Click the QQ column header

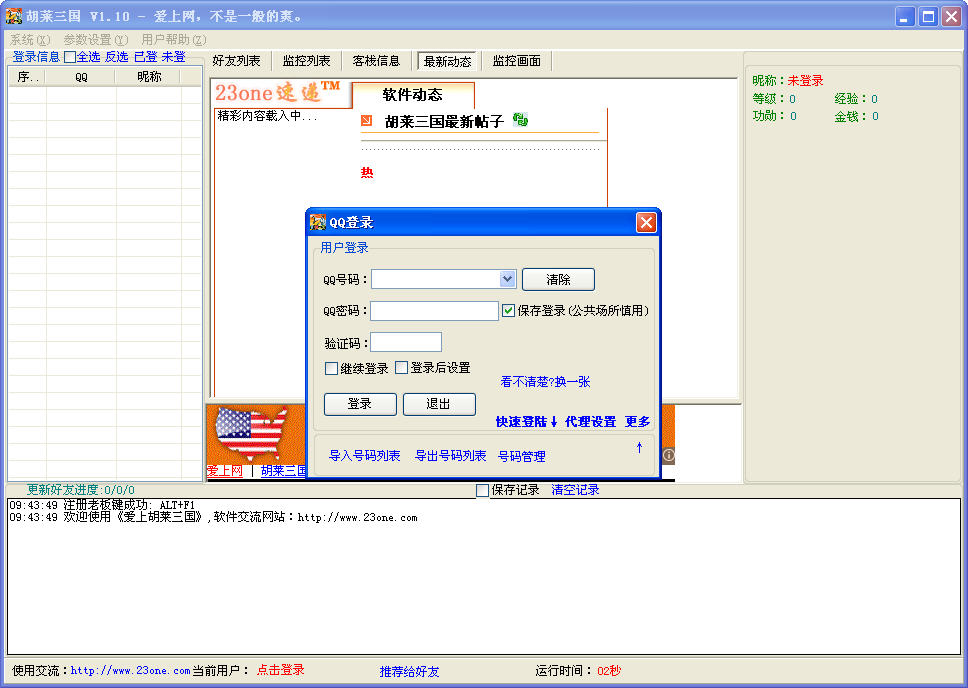pos(81,77)
